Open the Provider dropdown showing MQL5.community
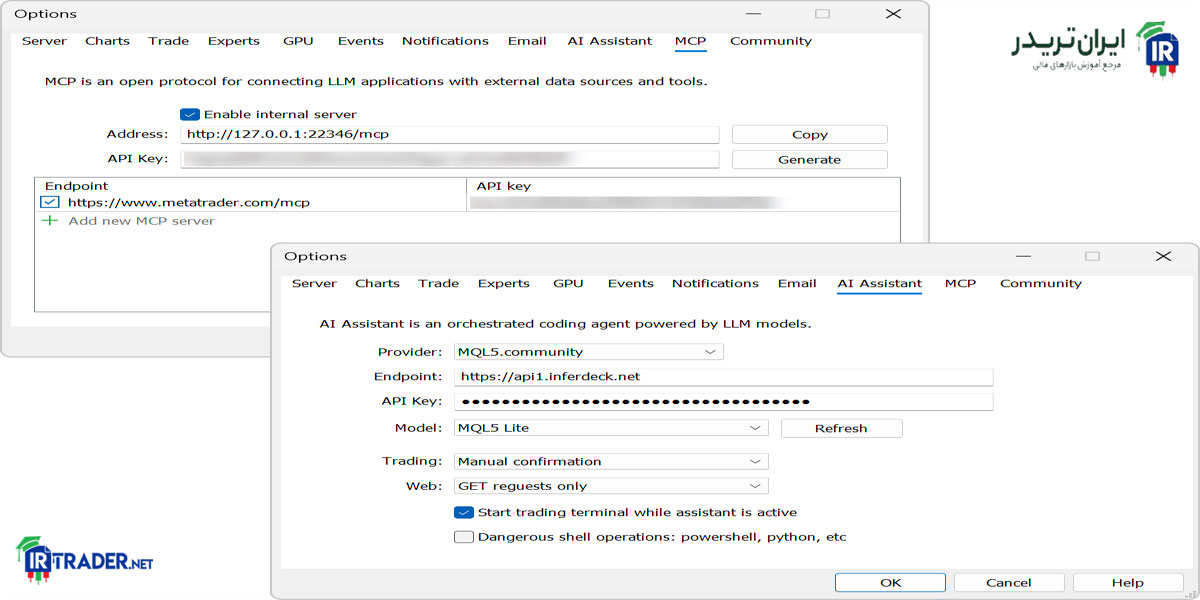 (588, 352)
